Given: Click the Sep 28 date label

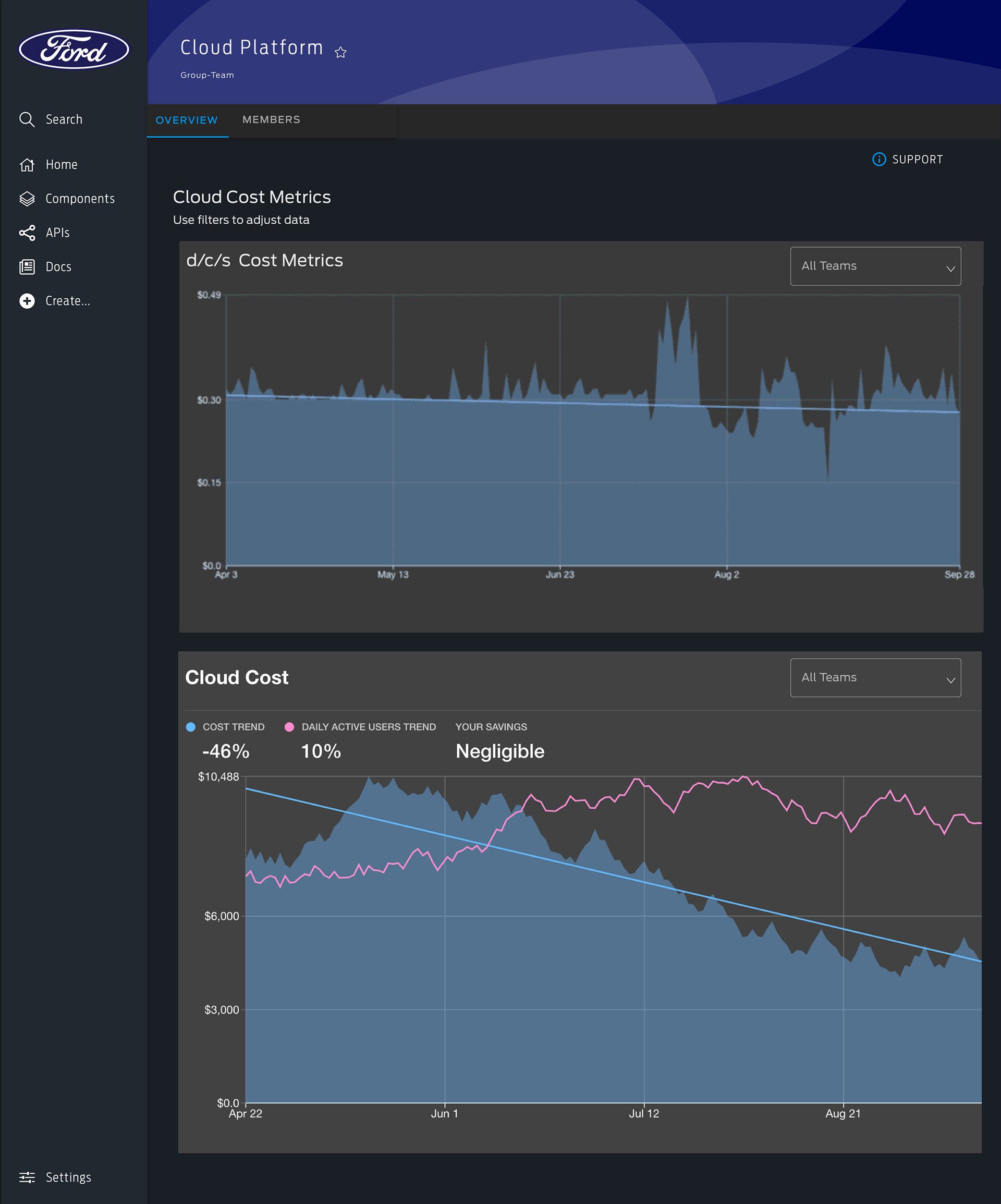Looking at the screenshot, I should [x=959, y=575].
